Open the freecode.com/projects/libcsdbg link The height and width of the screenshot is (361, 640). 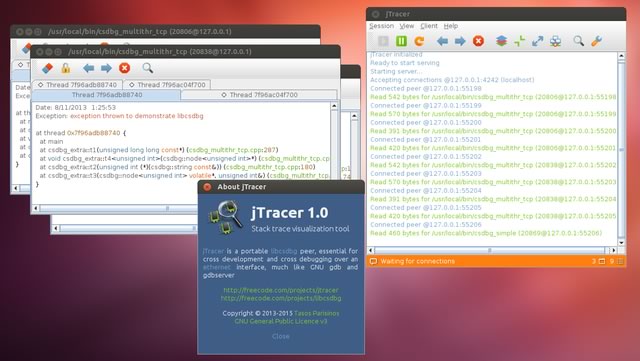point(281,298)
